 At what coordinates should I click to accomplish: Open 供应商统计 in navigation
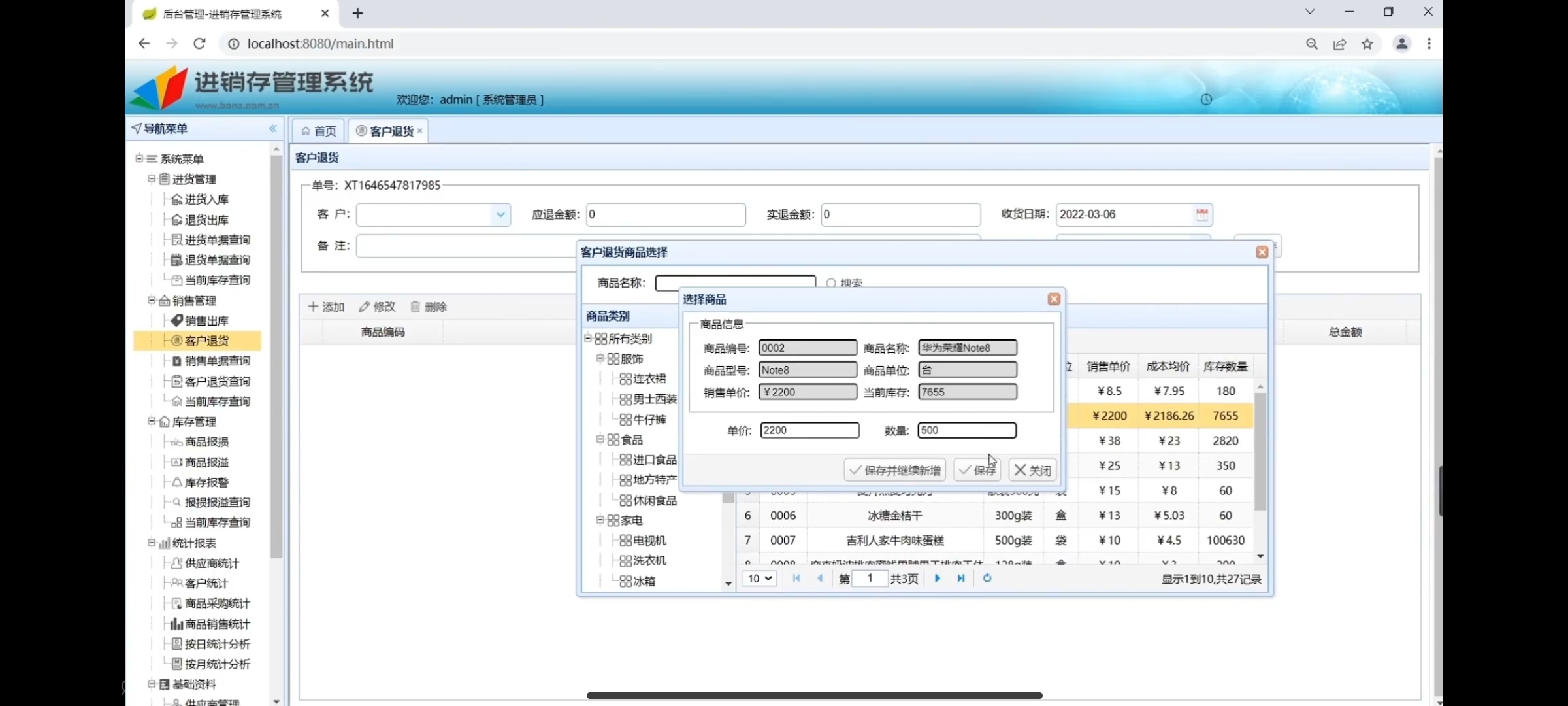pos(212,563)
